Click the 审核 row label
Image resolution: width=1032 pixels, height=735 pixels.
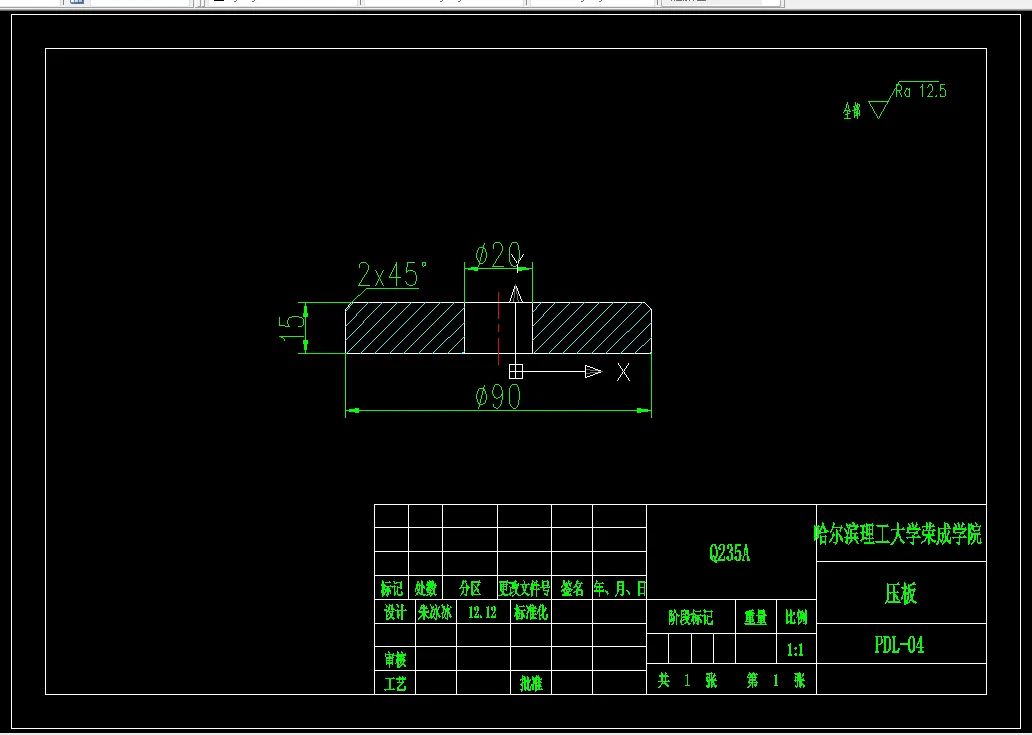[395, 659]
